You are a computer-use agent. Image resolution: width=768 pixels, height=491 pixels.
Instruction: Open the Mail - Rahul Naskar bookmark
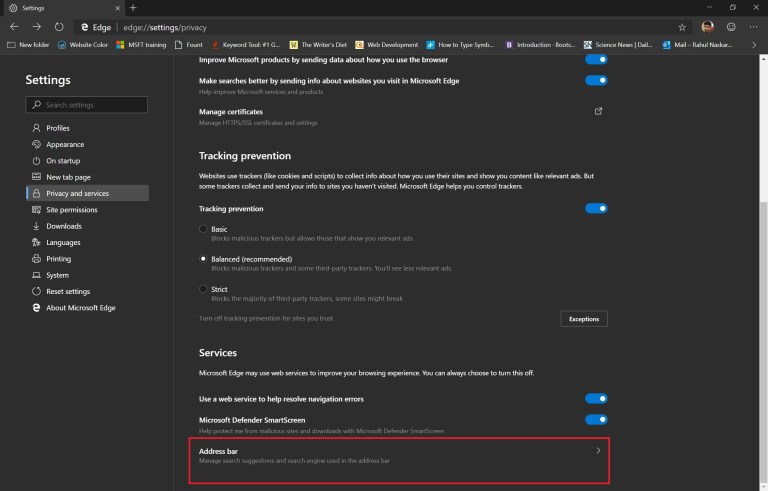[697, 45]
